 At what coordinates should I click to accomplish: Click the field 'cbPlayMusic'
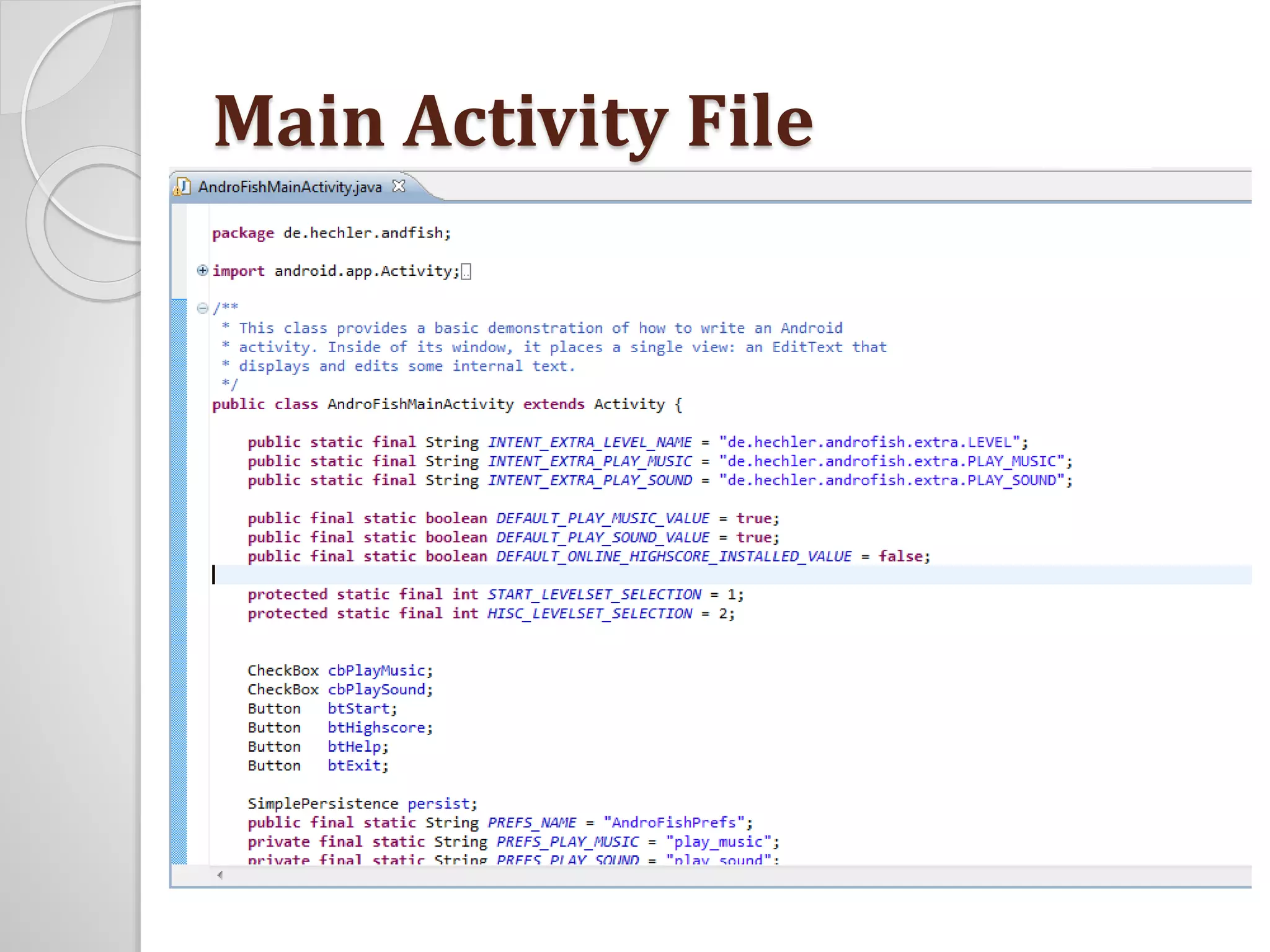point(376,671)
